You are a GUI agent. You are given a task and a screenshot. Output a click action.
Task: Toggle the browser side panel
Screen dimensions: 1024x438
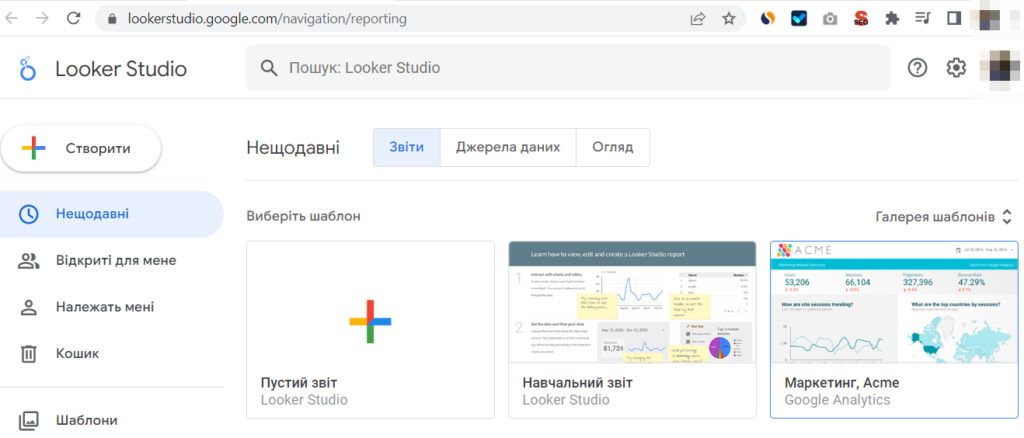point(954,18)
